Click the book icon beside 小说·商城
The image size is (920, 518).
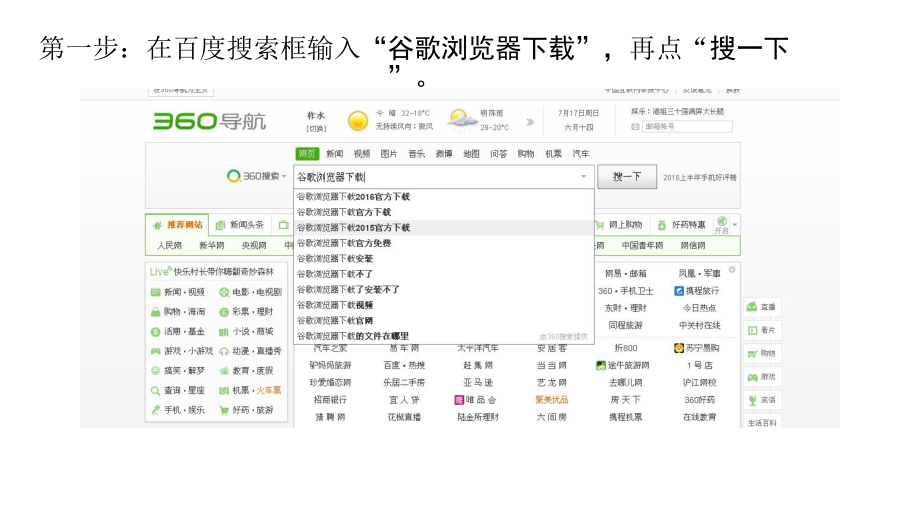tap(224, 332)
